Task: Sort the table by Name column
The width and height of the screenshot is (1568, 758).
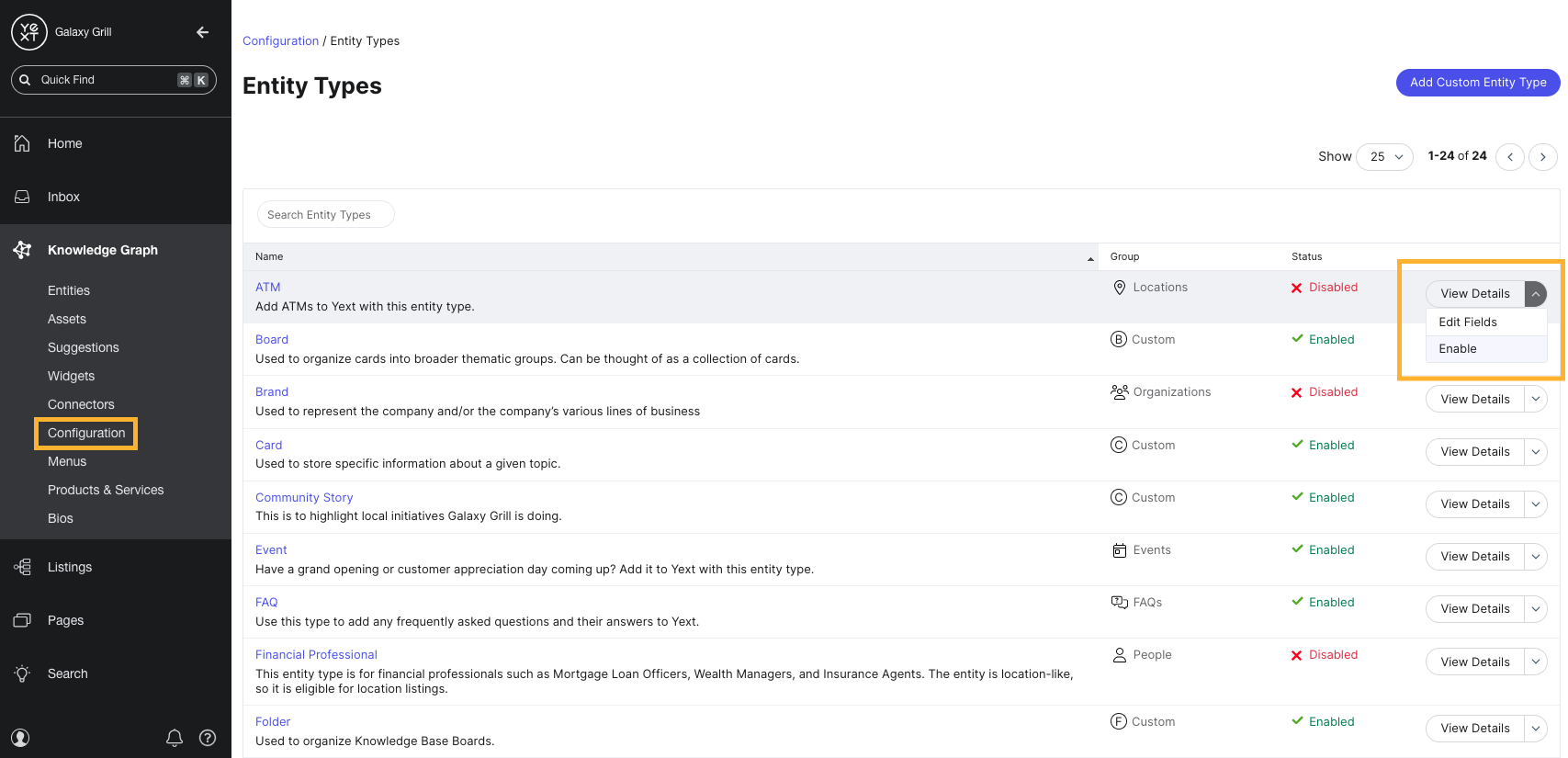Action: [269, 256]
